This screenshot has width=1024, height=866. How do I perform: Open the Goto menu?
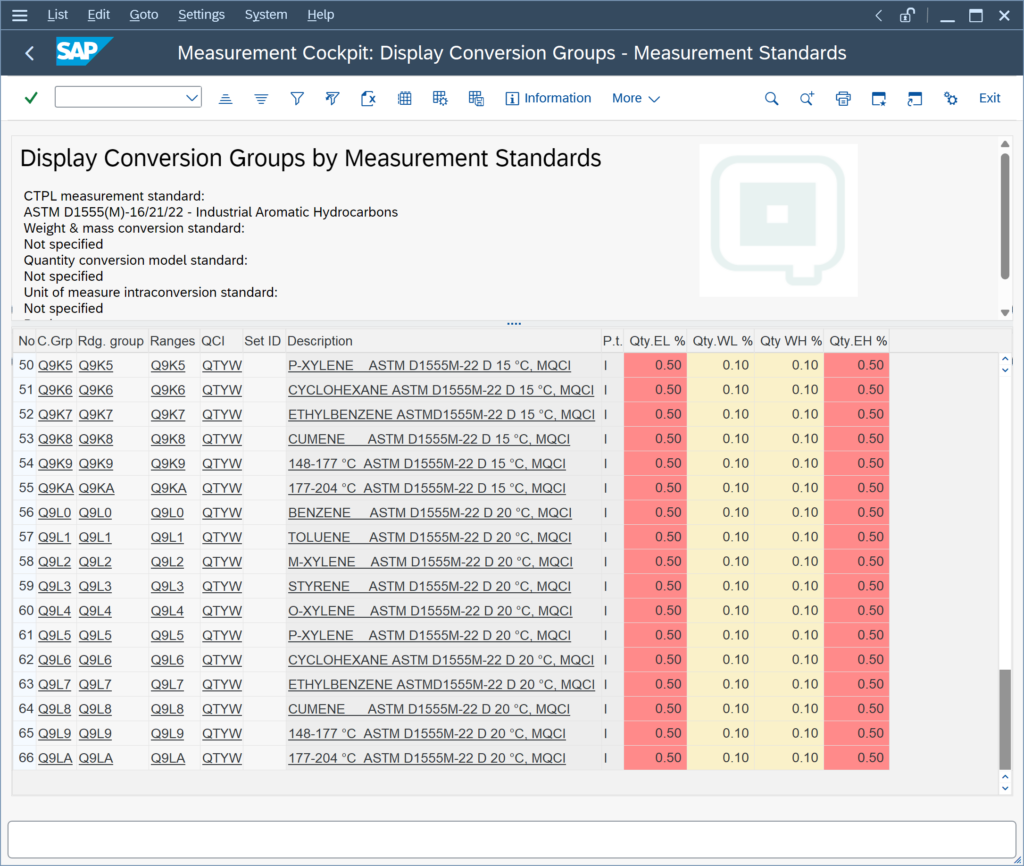(144, 15)
